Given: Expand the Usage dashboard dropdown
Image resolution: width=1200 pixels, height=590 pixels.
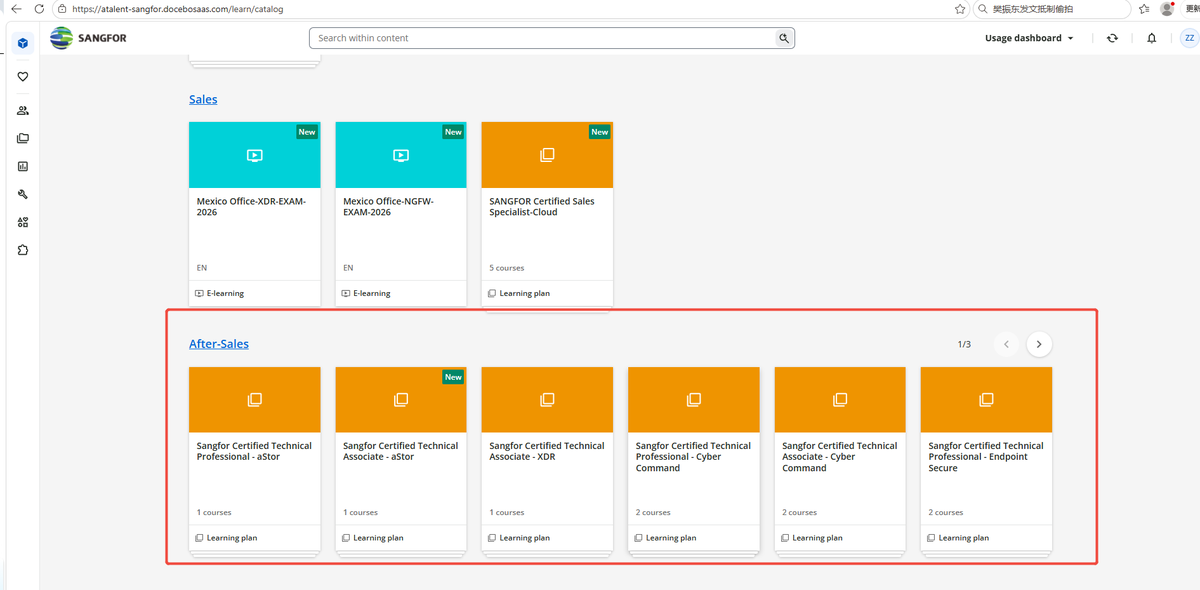Looking at the screenshot, I should tap(1029, 38).
